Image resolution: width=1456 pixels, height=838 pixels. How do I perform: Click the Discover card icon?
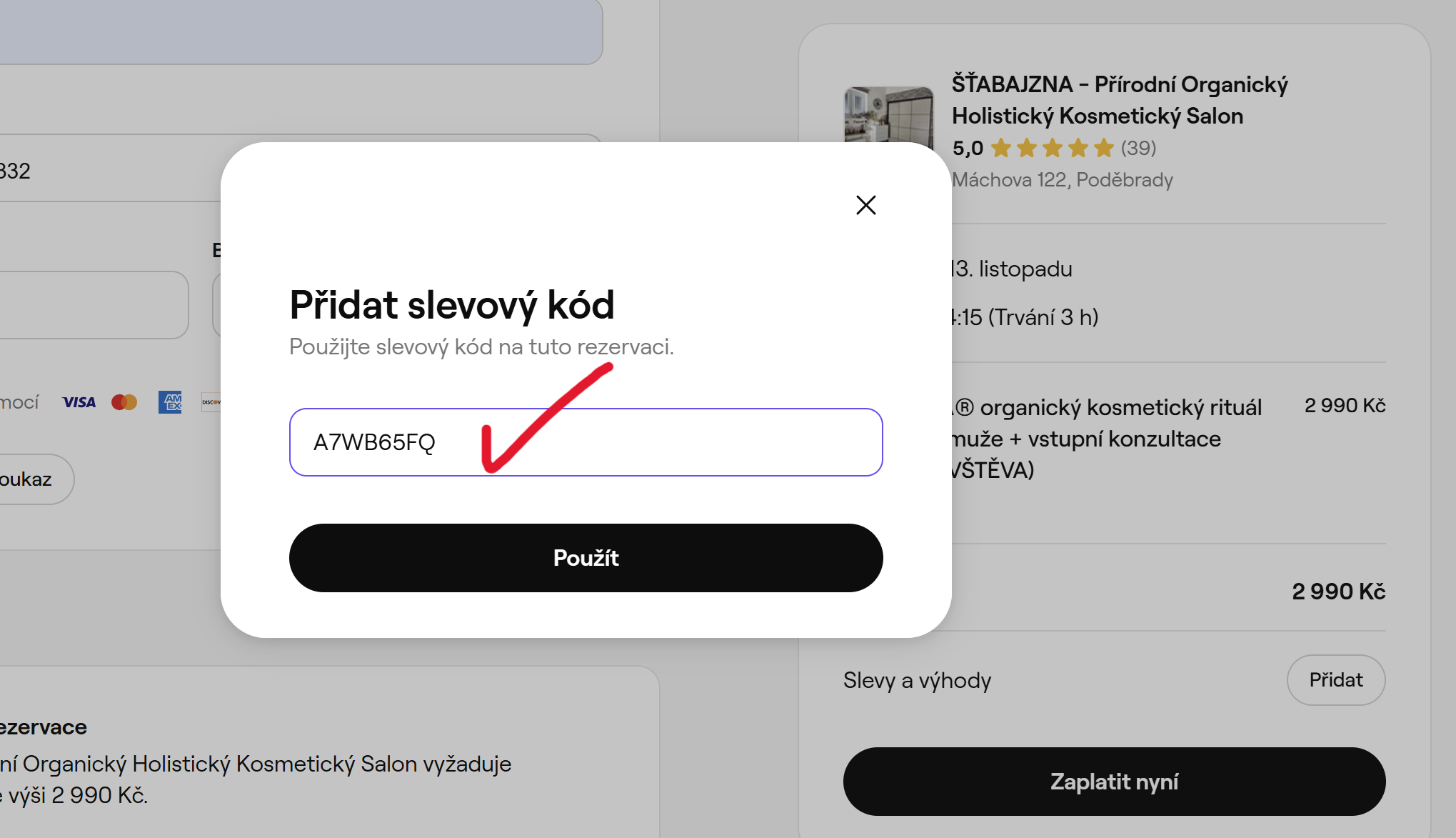tap(211, 402)
